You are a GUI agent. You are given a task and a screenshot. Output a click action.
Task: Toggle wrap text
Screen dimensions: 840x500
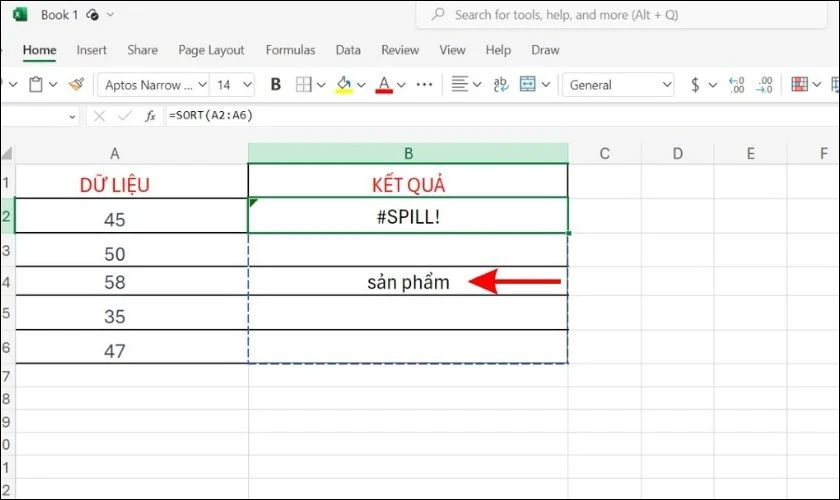tap(500, 84)
